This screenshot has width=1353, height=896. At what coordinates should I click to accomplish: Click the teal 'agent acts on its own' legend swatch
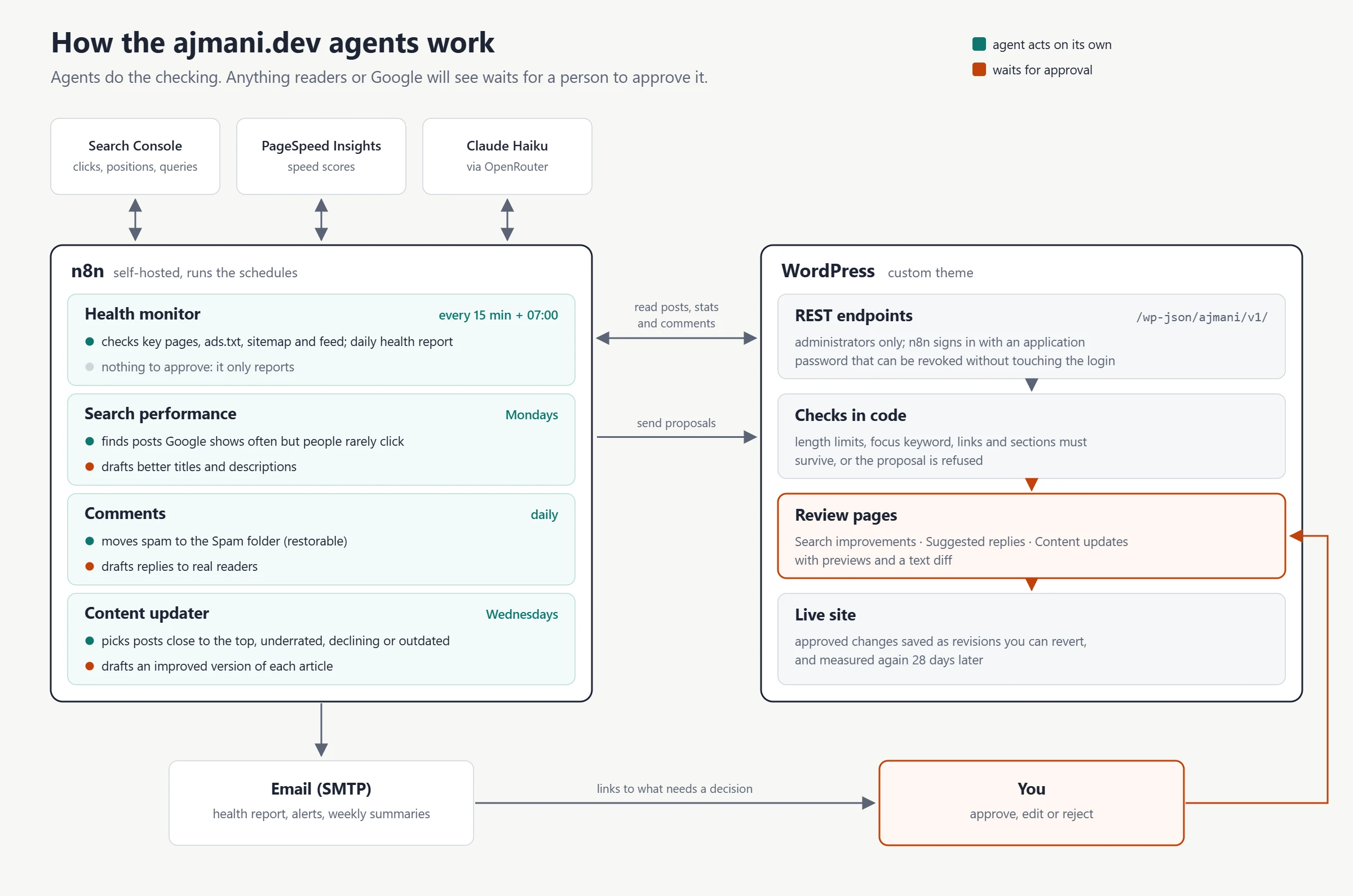[979, 44]
